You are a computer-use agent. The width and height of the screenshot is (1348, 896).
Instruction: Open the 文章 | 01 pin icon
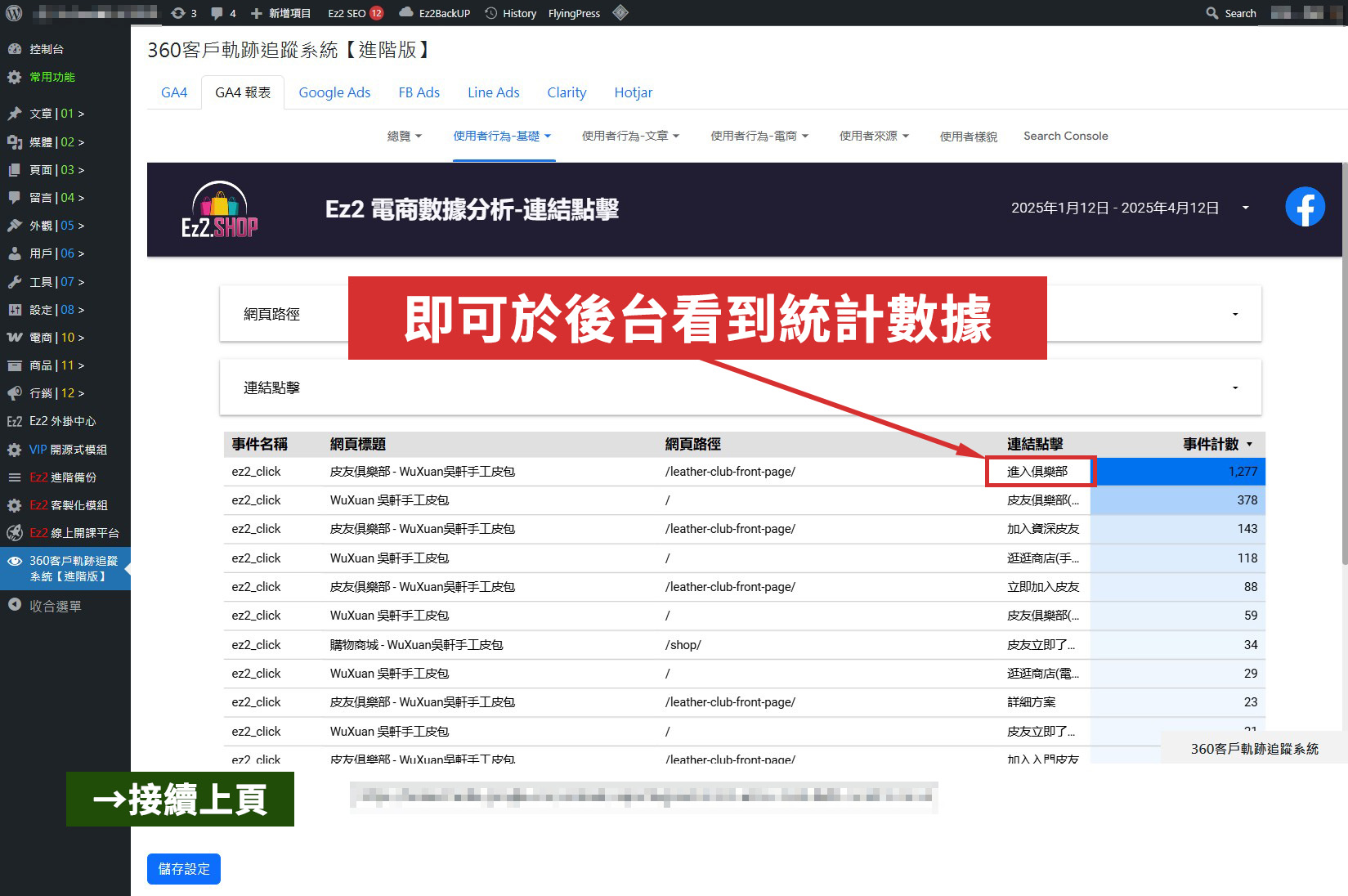pos(15,114)
